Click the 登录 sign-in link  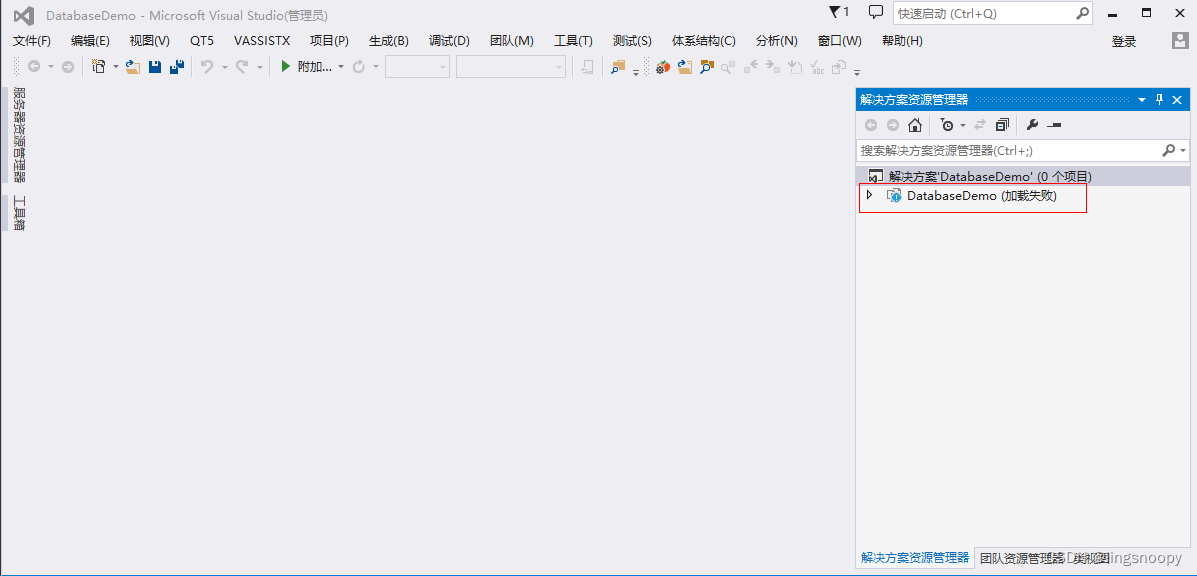(x=1124, y=42)
